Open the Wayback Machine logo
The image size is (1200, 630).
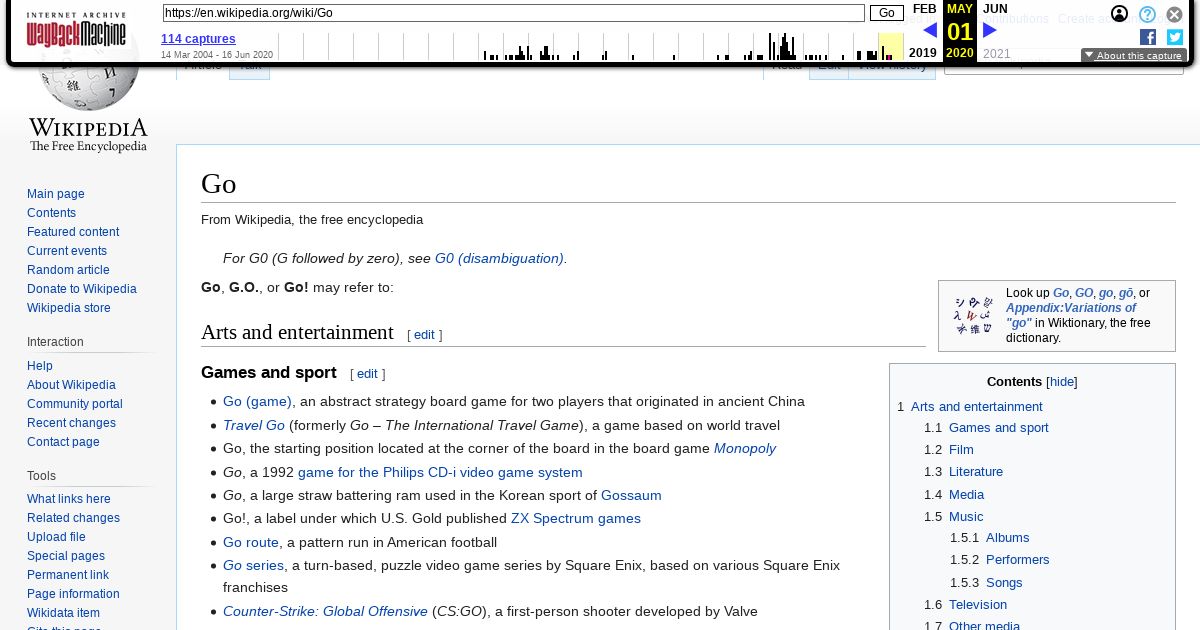point(76,29)
